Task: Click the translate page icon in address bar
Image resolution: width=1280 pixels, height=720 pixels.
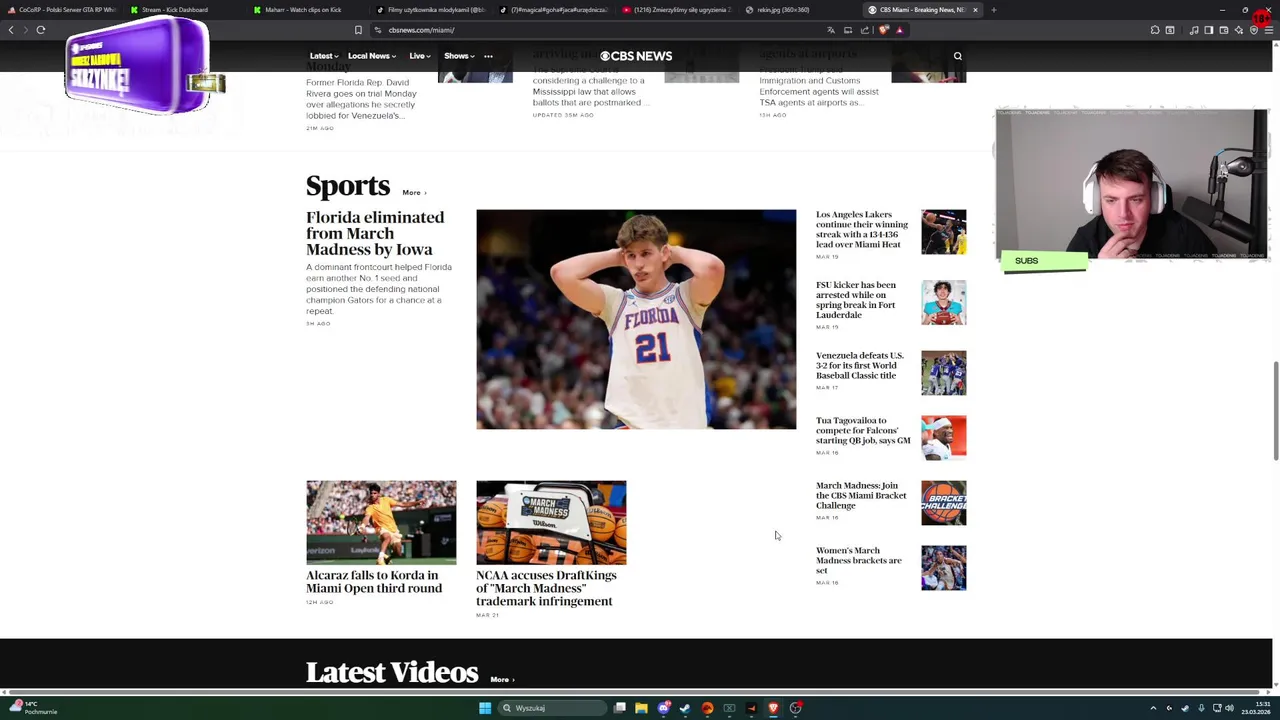Action: pos(831,30)
